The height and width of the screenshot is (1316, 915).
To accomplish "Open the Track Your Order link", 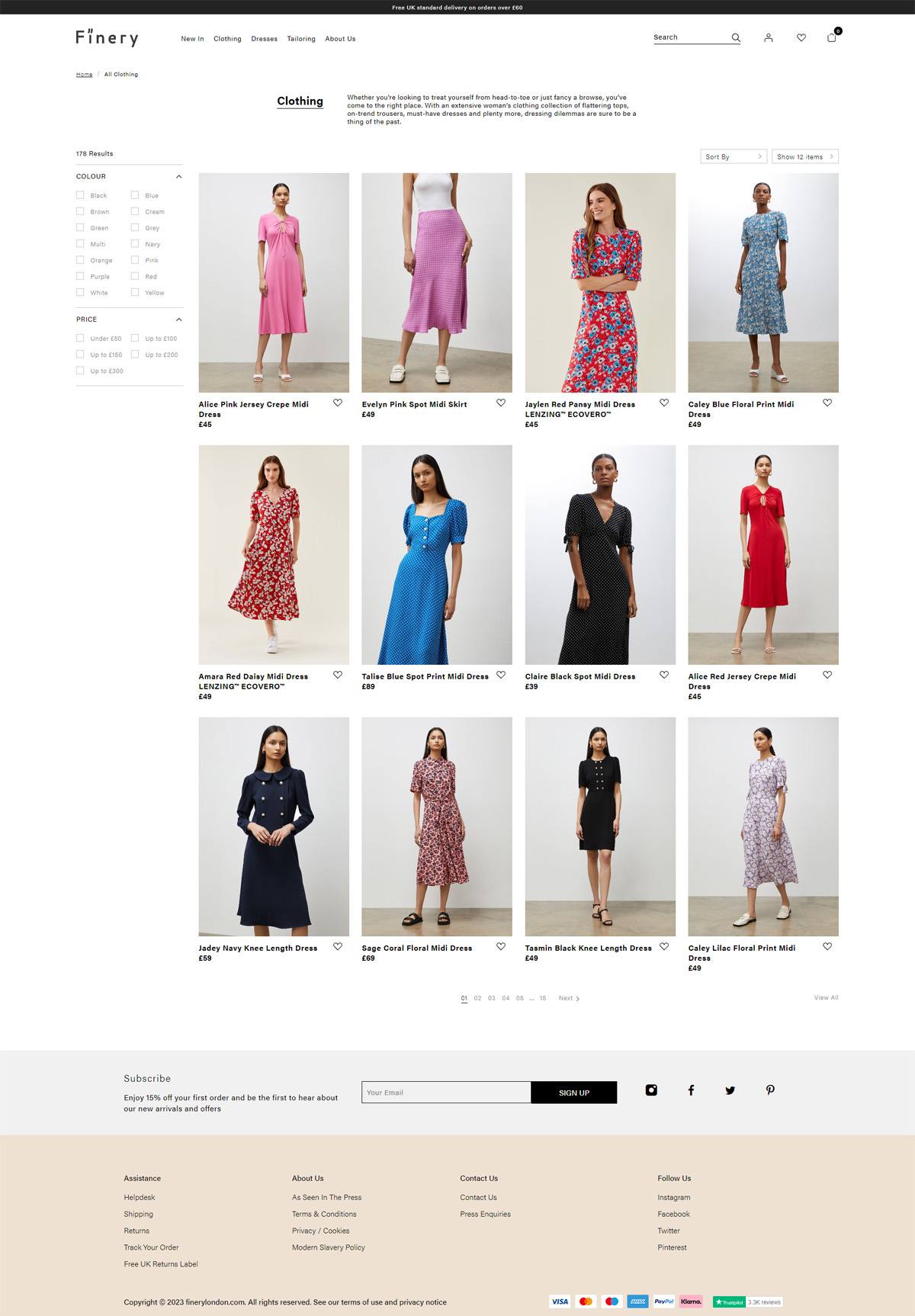I will click(x=152, y=1247).
